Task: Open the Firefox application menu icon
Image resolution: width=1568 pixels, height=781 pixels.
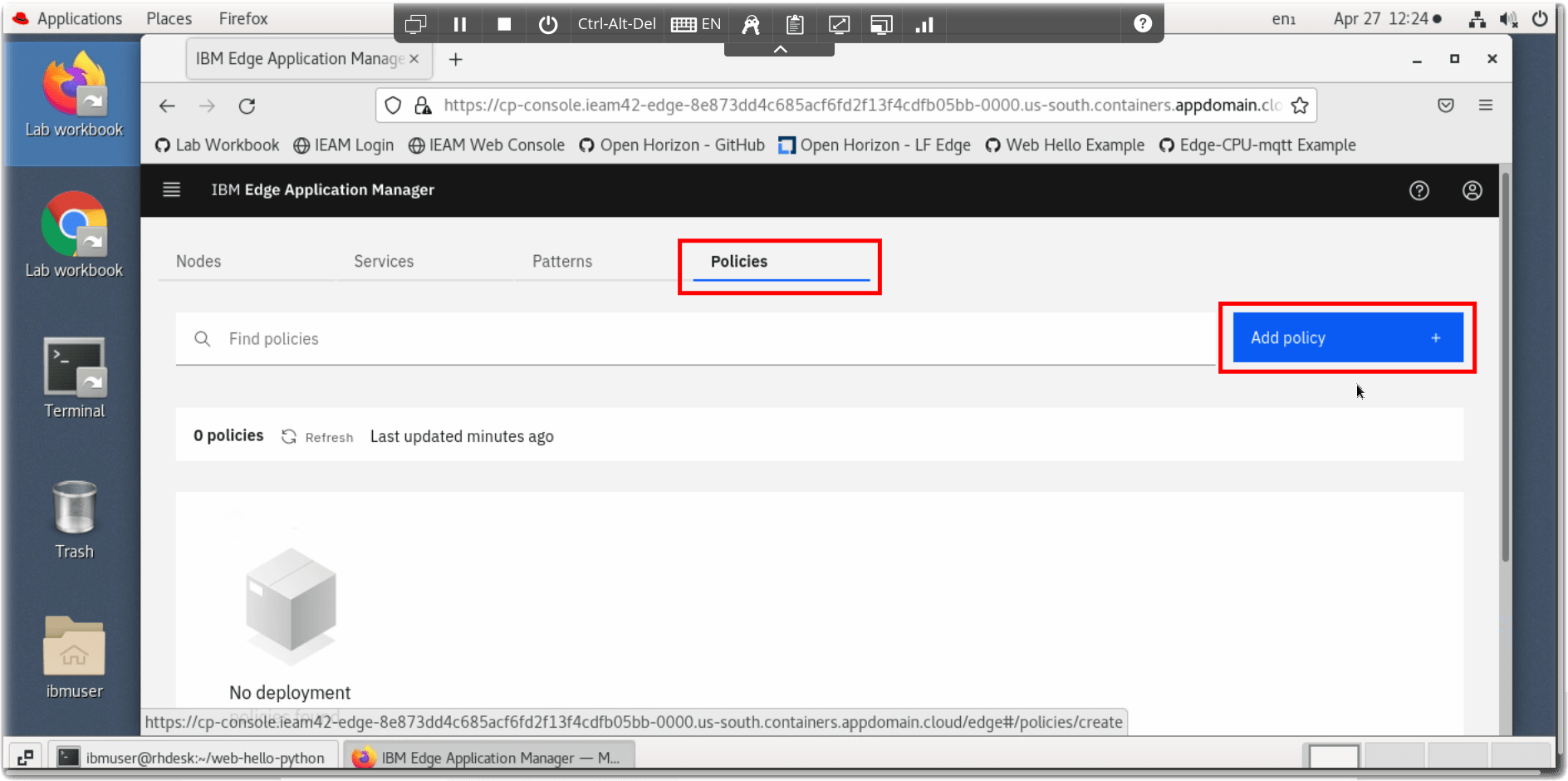Action: click(x=1486, y=106)
